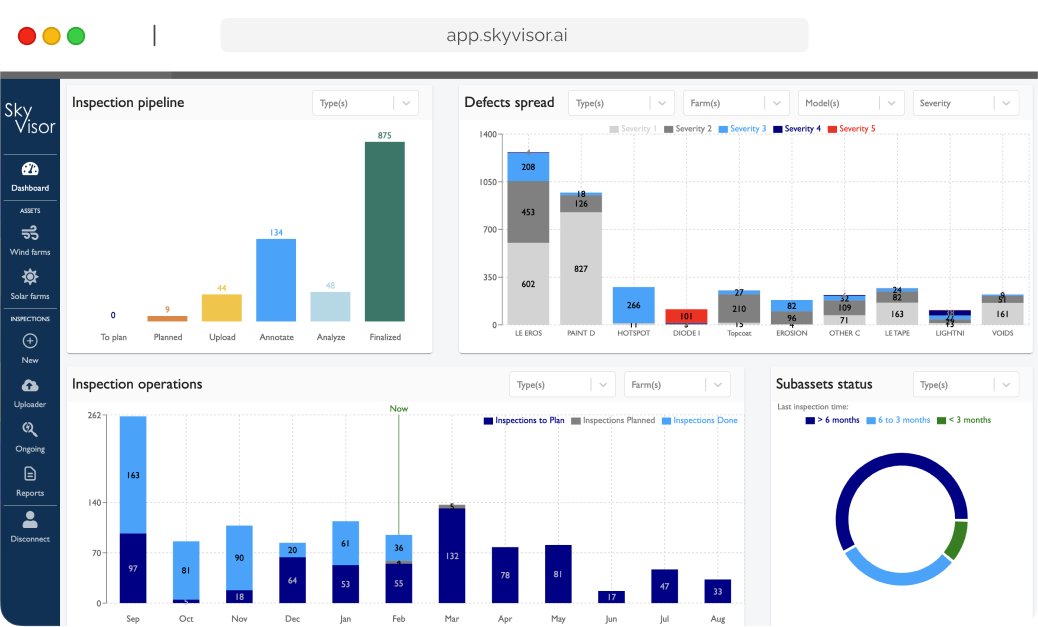Go to Wind farms via turbine icon

[30, 233]
